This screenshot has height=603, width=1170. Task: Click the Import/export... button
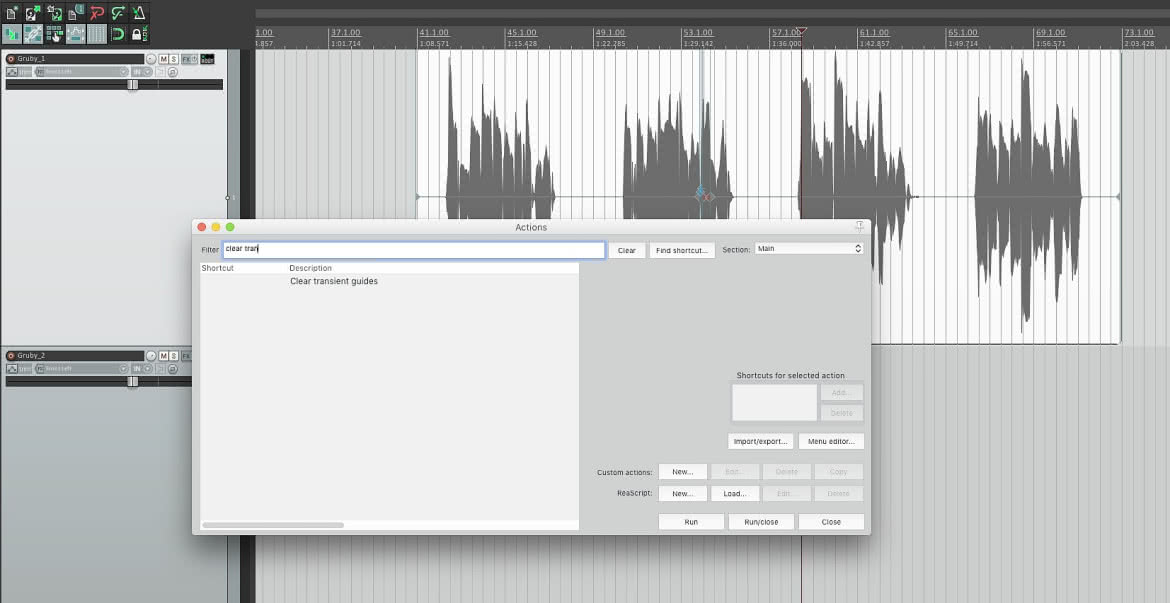(760, 441)
